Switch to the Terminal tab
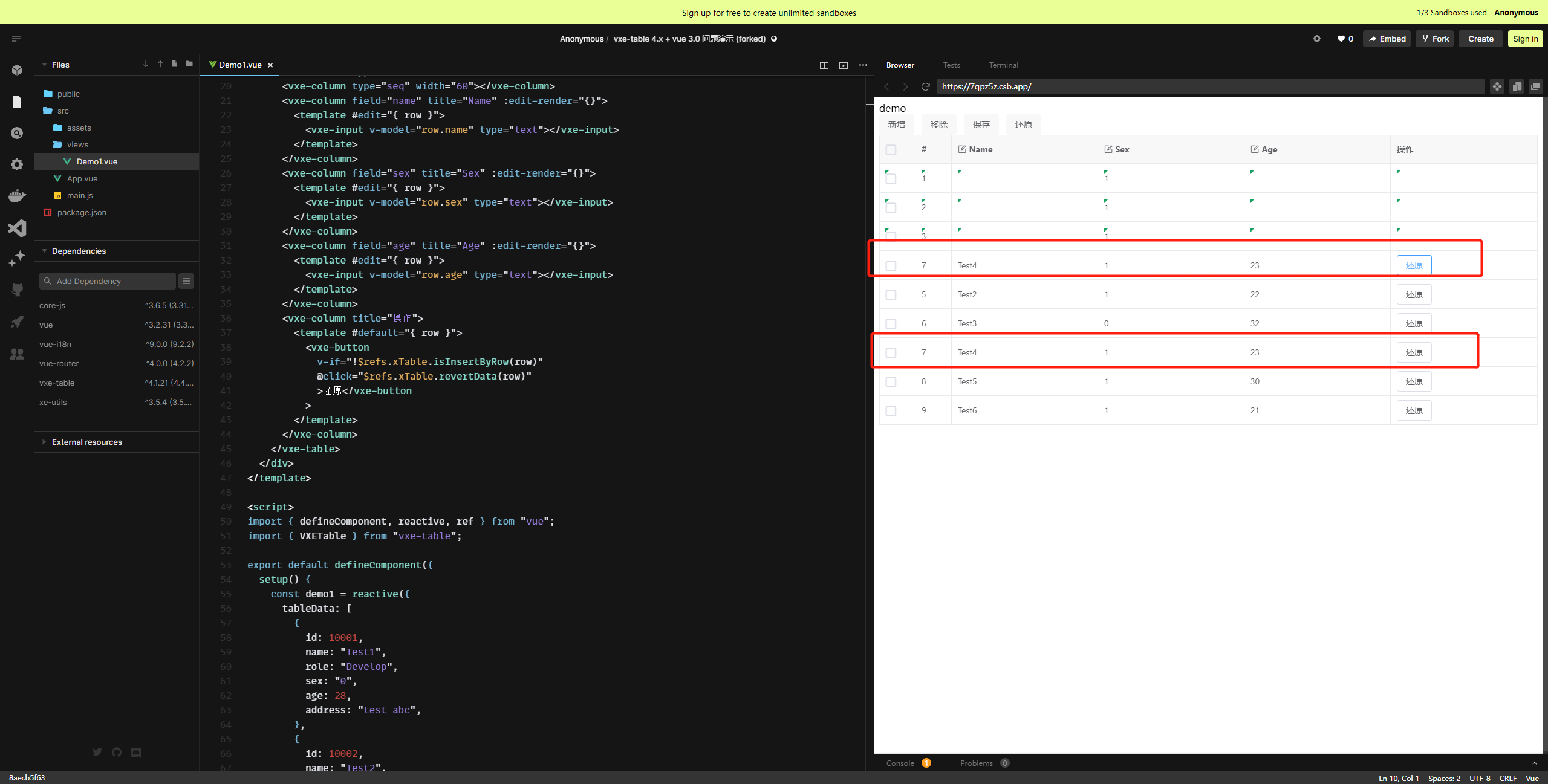Image resolution: width=1548 pixels, height=784 pixels. click(x=1003, y=65)
